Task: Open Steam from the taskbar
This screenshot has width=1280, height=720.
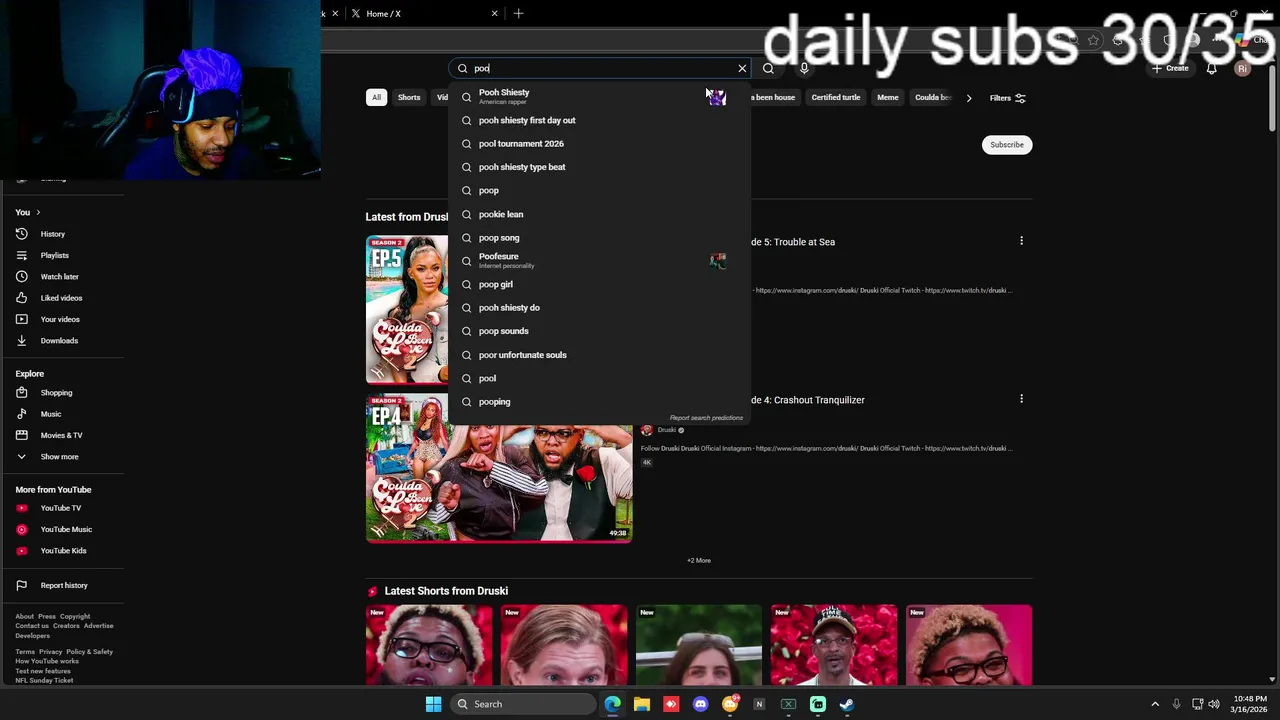Action: tap(846, 704)
